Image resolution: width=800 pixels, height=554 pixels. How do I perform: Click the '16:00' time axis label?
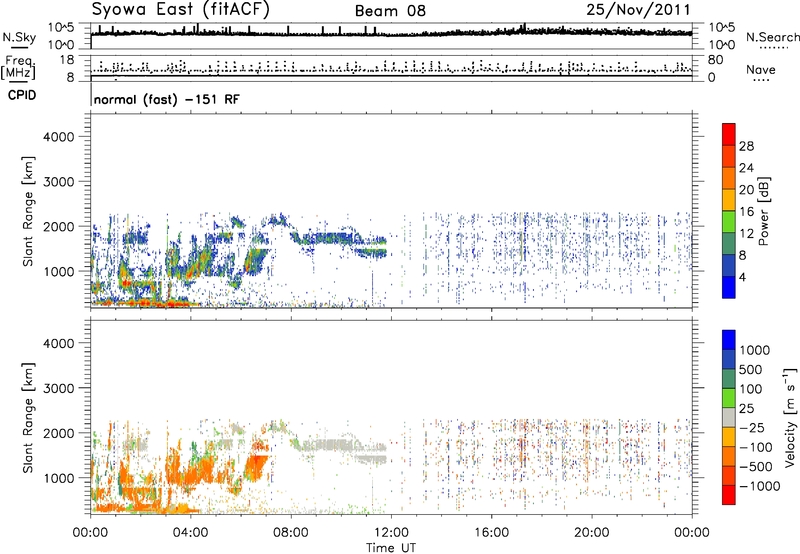pos(491,533)
